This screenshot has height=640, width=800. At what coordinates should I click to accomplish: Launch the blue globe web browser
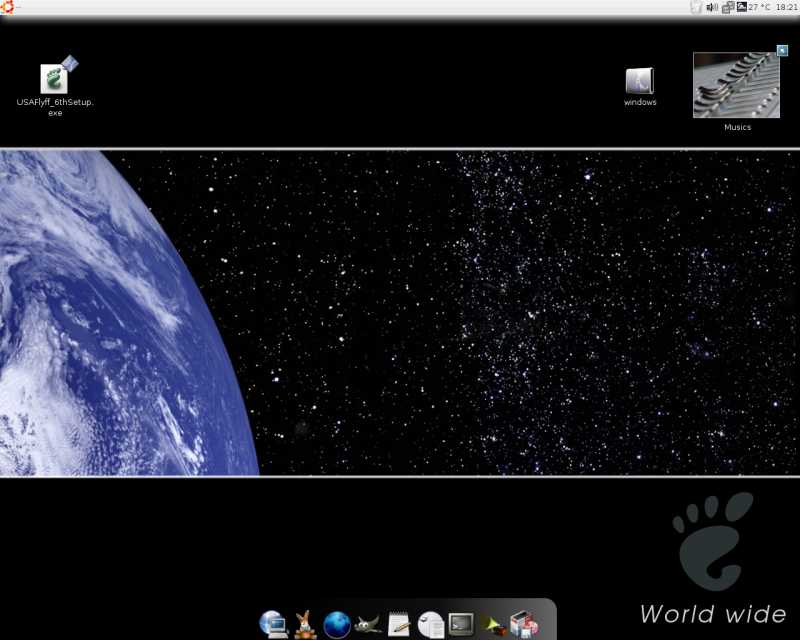point(337,625)
